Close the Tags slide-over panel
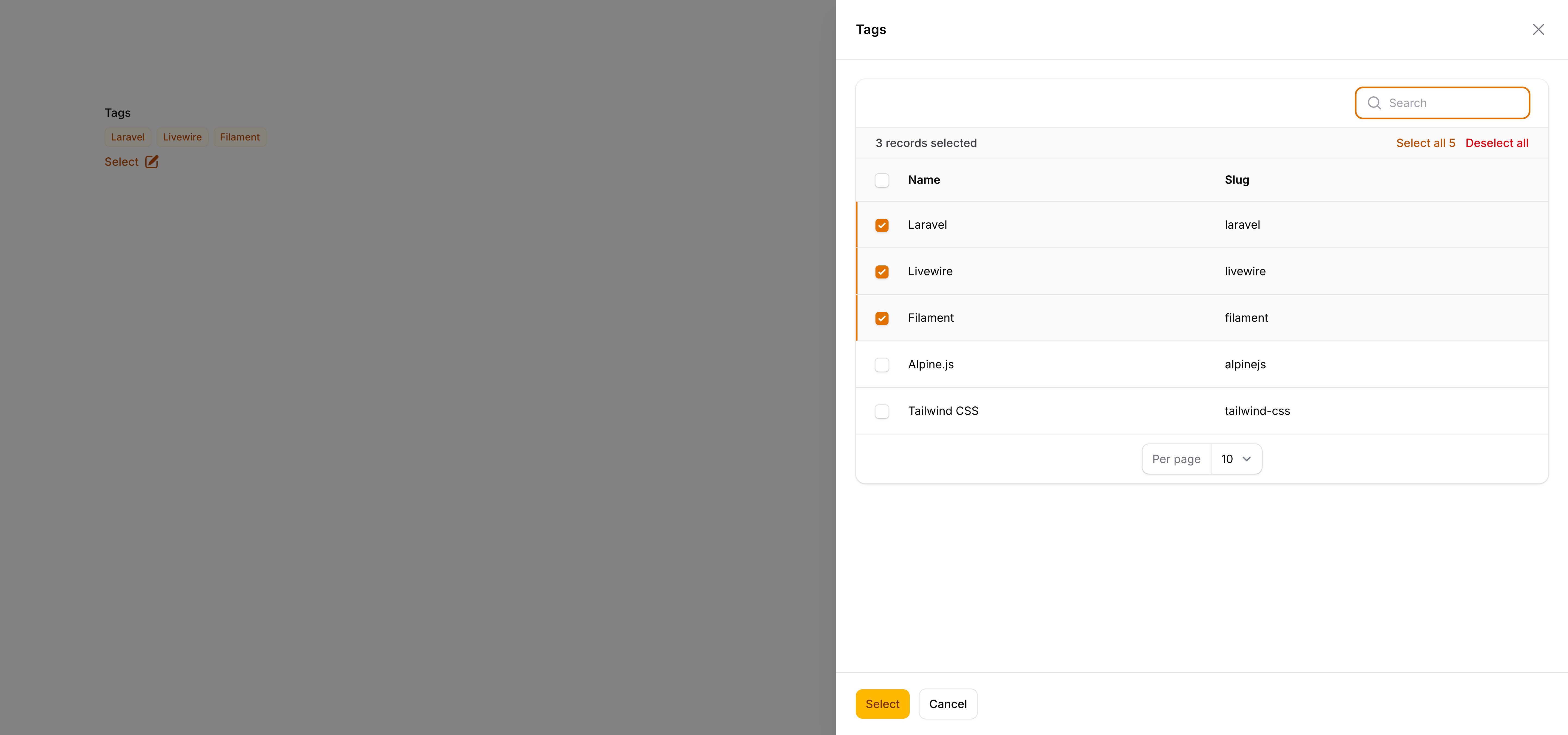Screen dimensions: 1568x735 [1538, 29]
